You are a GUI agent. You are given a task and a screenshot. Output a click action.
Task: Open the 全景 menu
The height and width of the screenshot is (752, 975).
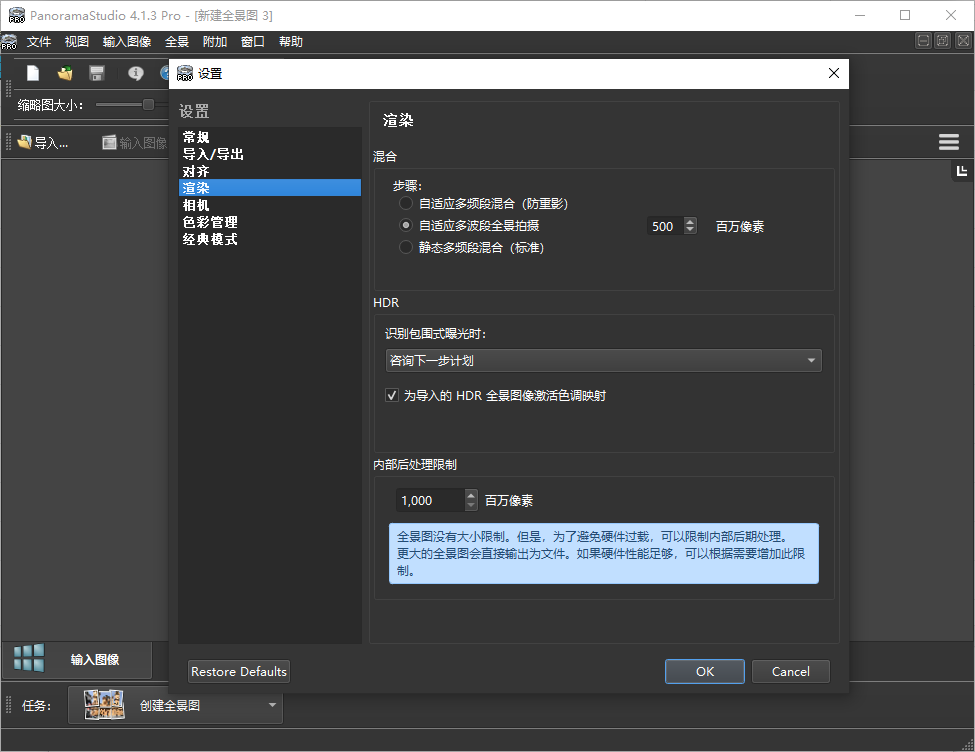click(x=177, y=41)
